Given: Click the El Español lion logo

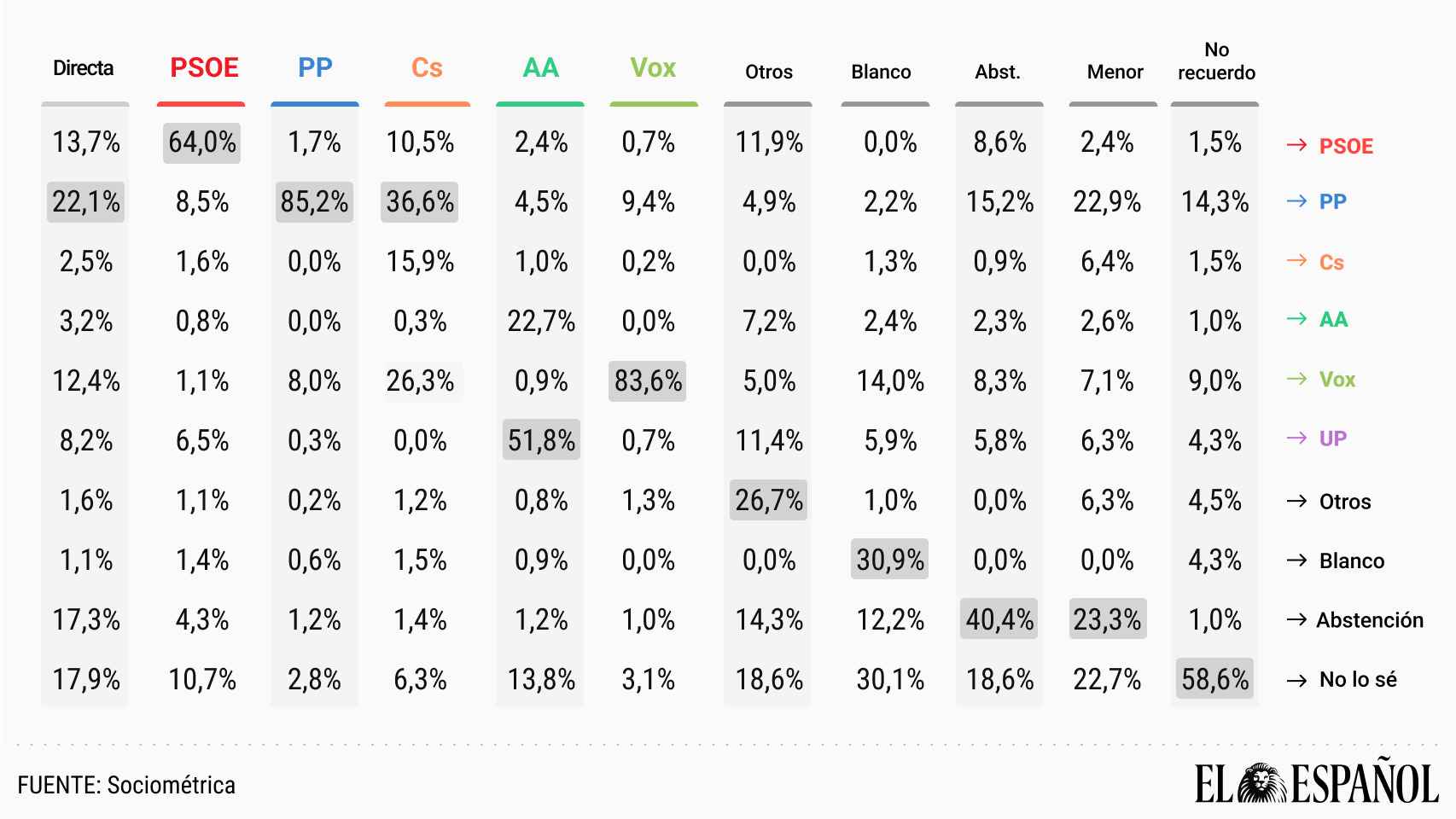Looking at the screenshot, I should (x=1262, y=782).
